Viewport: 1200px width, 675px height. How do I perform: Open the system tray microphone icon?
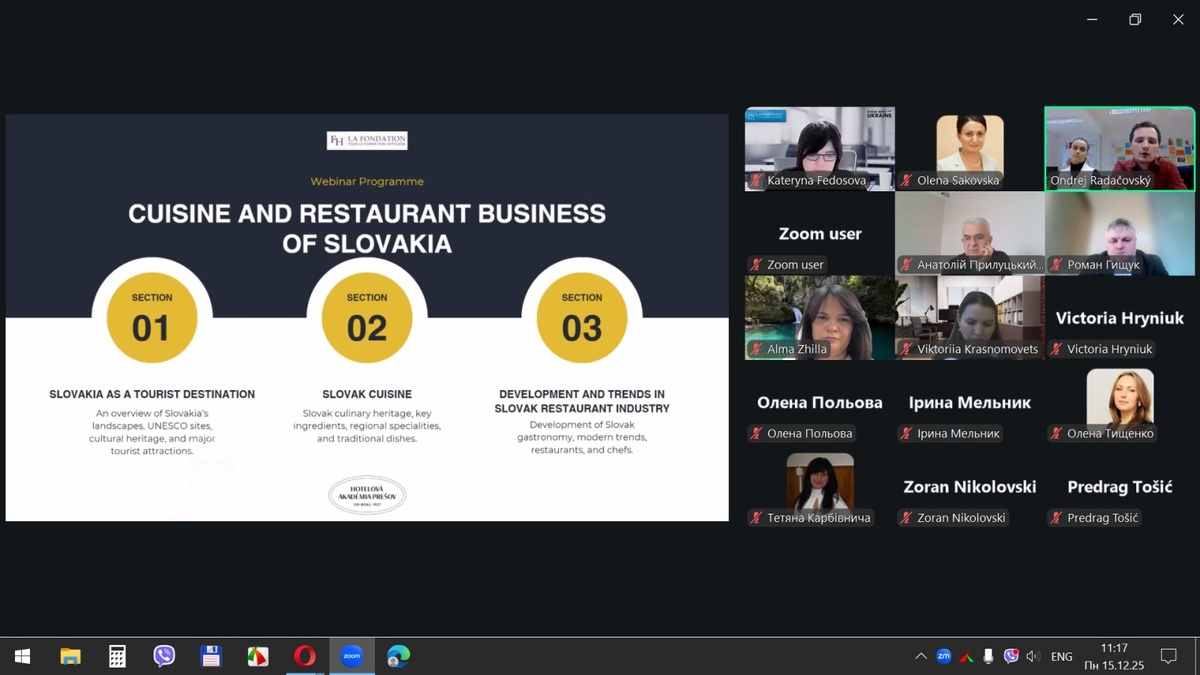[988, 656]
